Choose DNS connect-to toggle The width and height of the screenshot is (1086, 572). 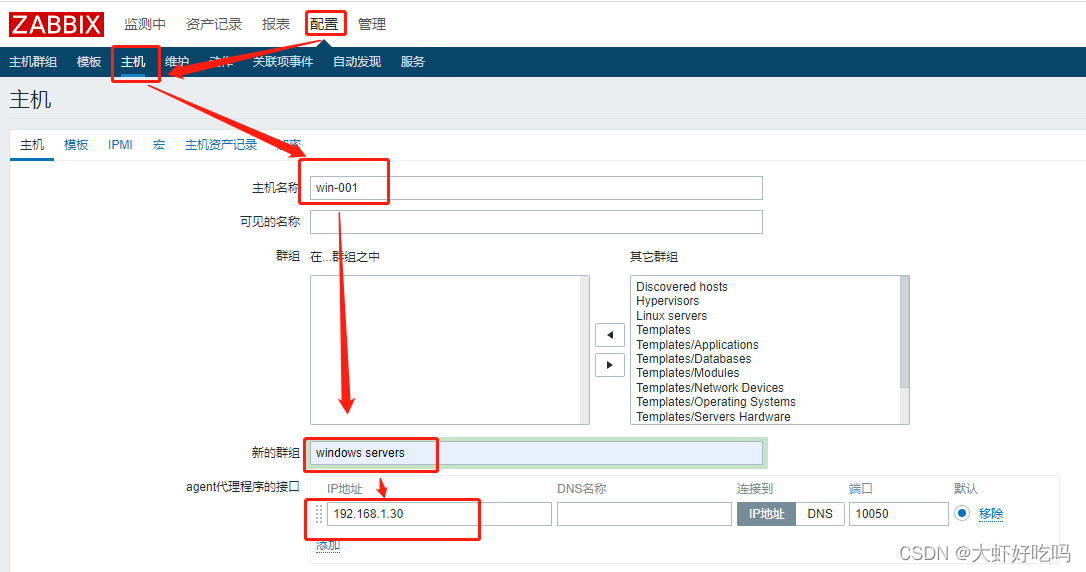pos(820,514)
